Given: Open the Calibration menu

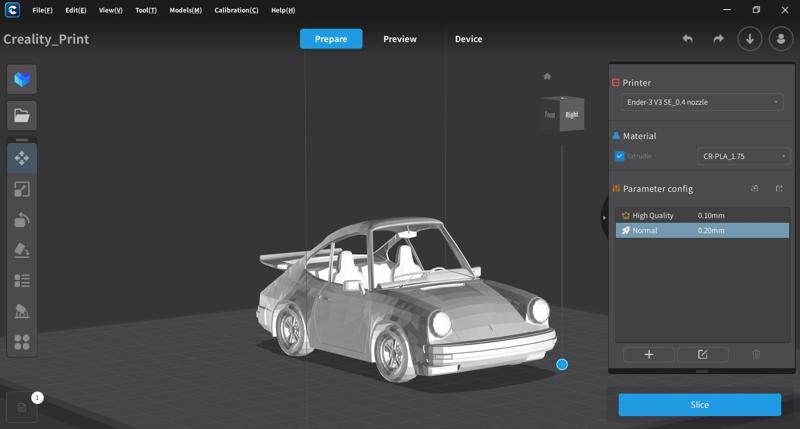Looking at the screenshot, I should point(236,10).
